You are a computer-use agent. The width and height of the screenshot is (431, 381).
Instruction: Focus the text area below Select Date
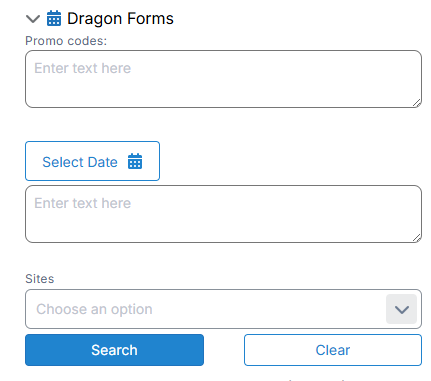(223, 214)
